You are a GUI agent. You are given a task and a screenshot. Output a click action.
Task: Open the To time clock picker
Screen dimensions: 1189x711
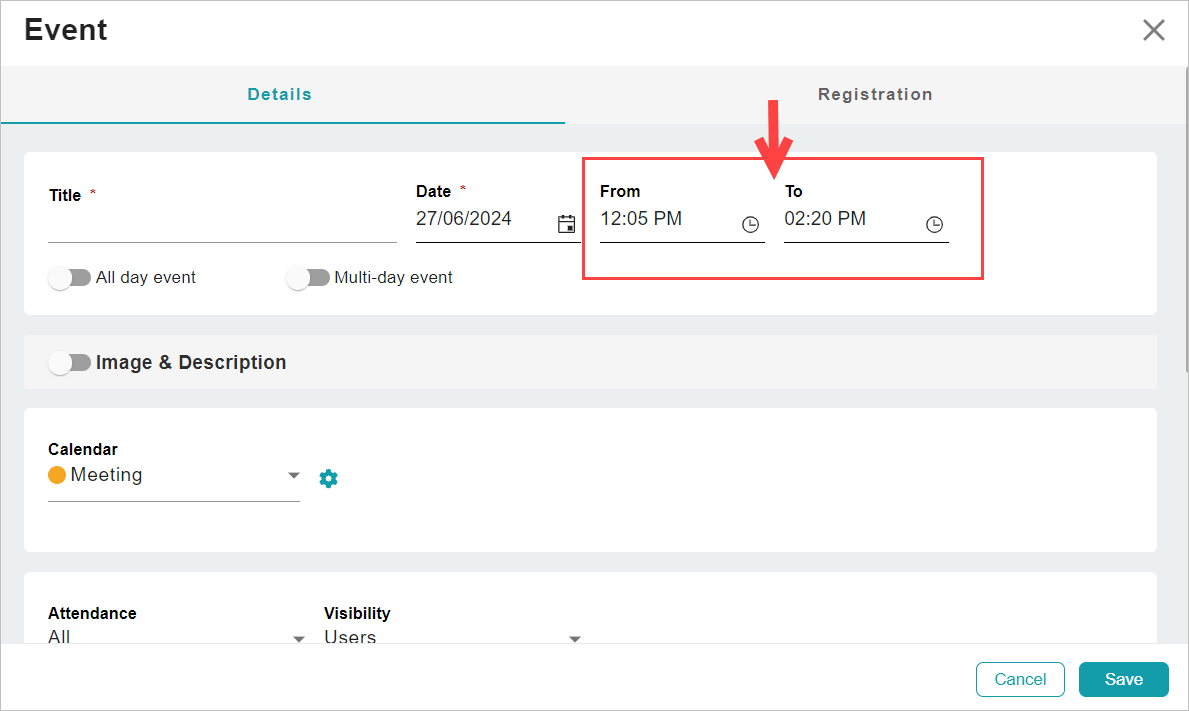point(934,224)
